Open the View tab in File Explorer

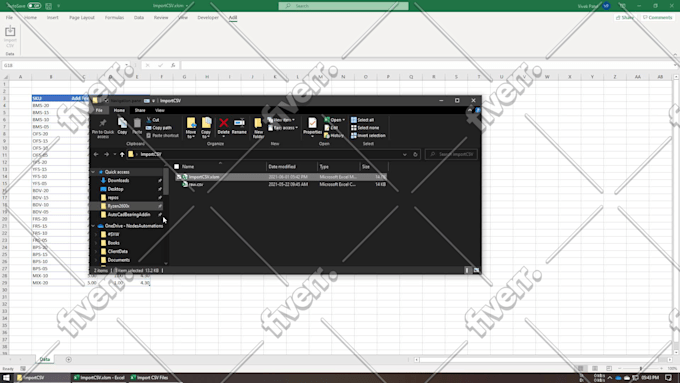(160, 110)
